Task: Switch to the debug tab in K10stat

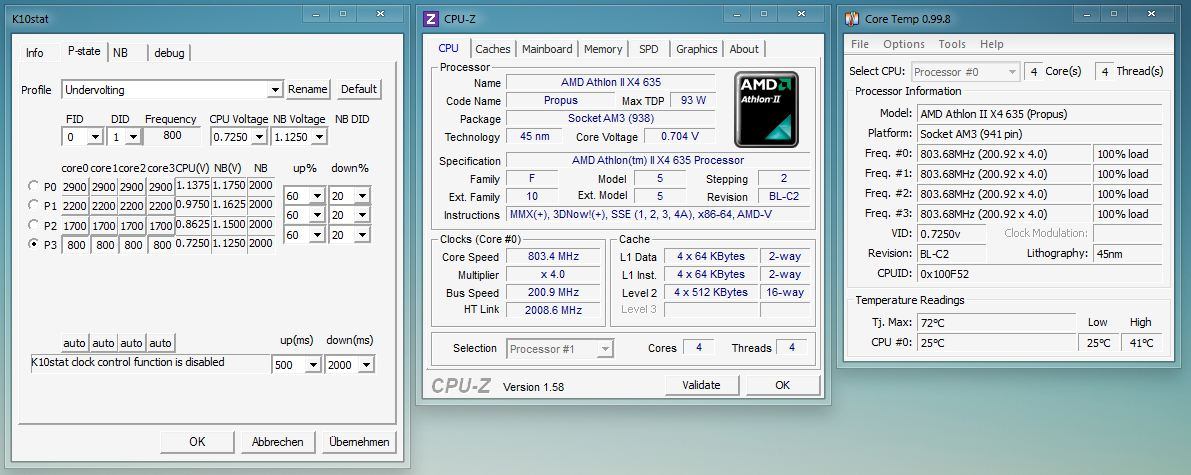Action: tap(169, 52)
